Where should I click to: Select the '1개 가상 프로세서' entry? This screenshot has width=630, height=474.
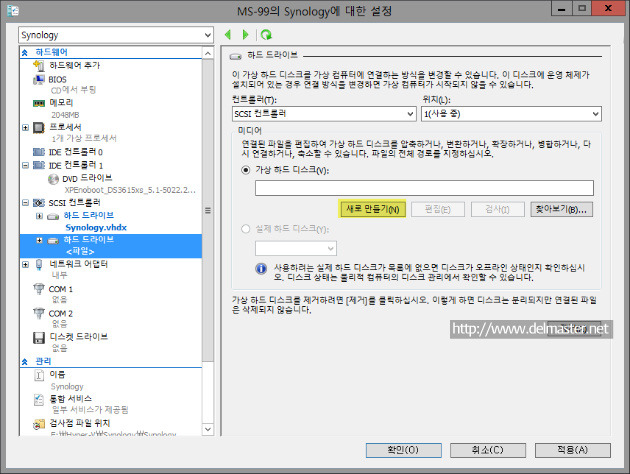click(x=84, y=139)
